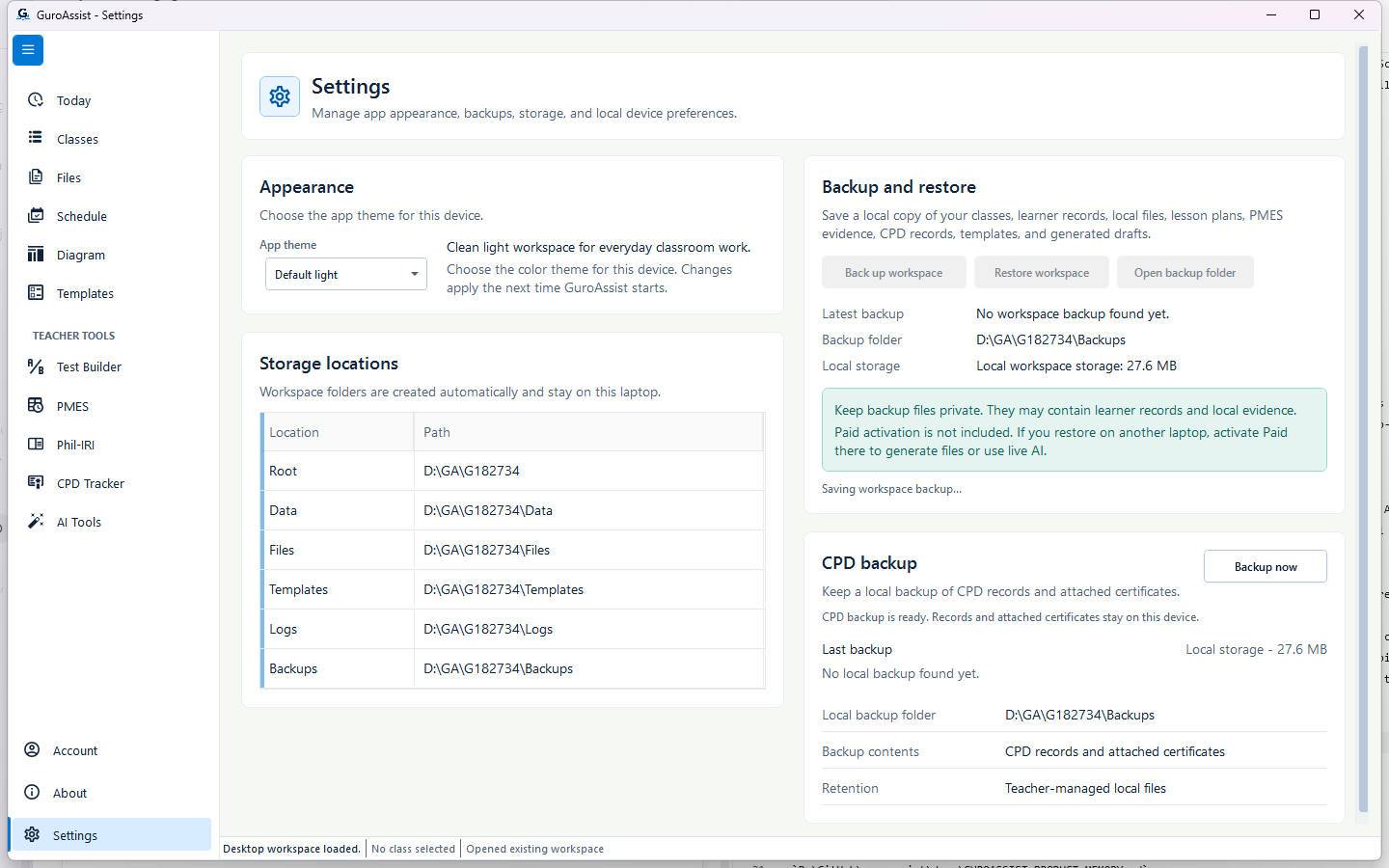1389x868 pixels.
Task: Click "Local workspace storage: 27.6 MB" value
Action: 1076,366
